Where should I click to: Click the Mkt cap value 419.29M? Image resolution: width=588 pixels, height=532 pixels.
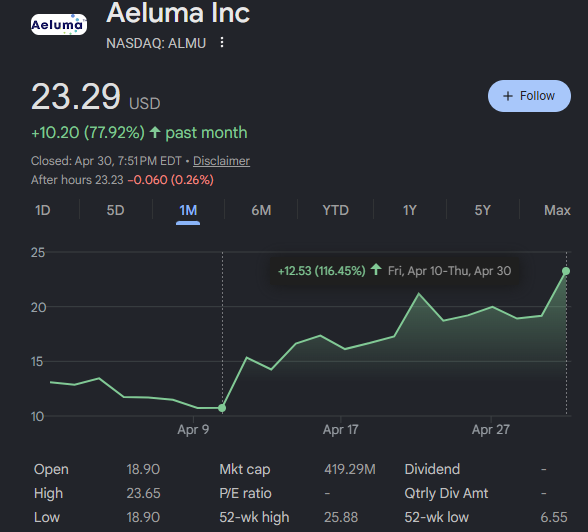pos(350,469)
